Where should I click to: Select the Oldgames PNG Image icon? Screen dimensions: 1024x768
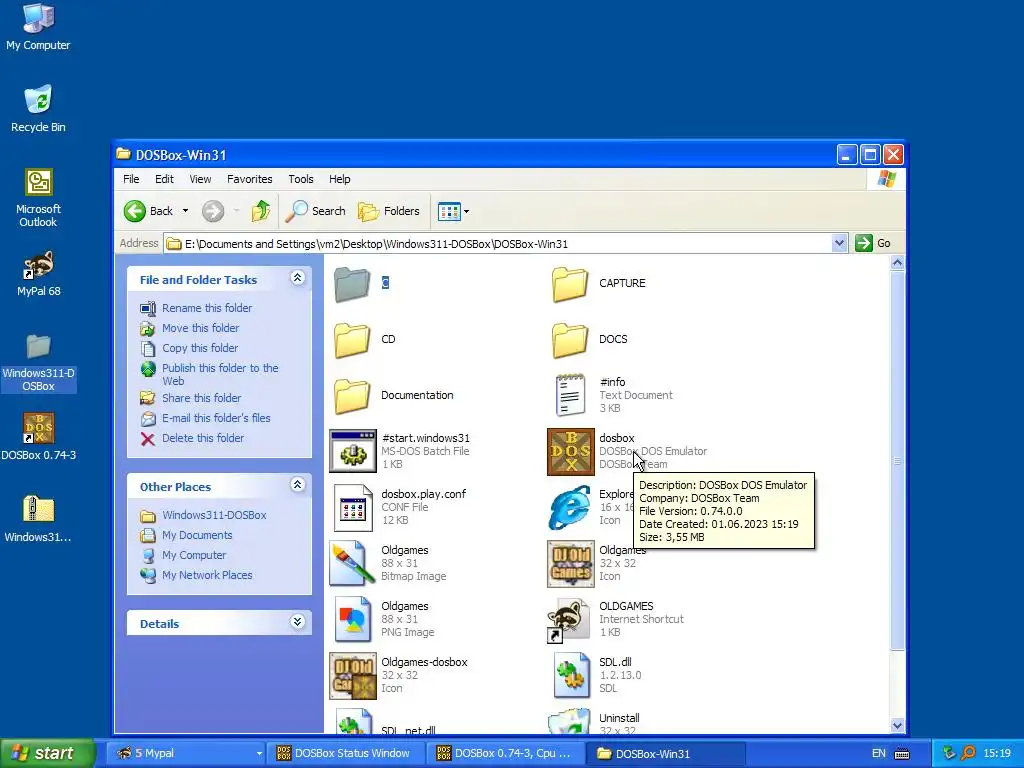[x=353, y=619]
